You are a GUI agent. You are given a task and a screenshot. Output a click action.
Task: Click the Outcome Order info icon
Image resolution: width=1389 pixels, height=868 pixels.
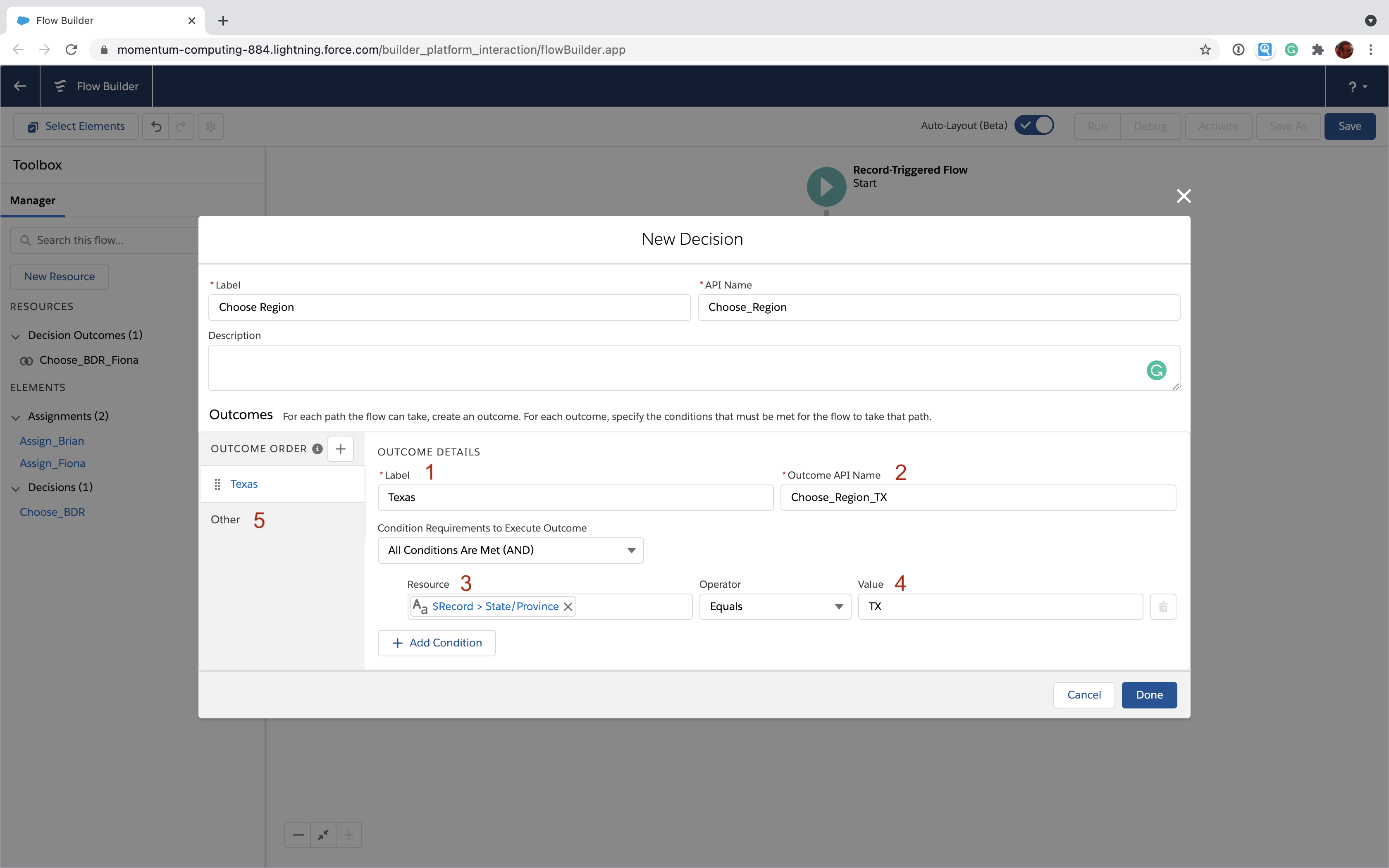[x=317, y=449]
